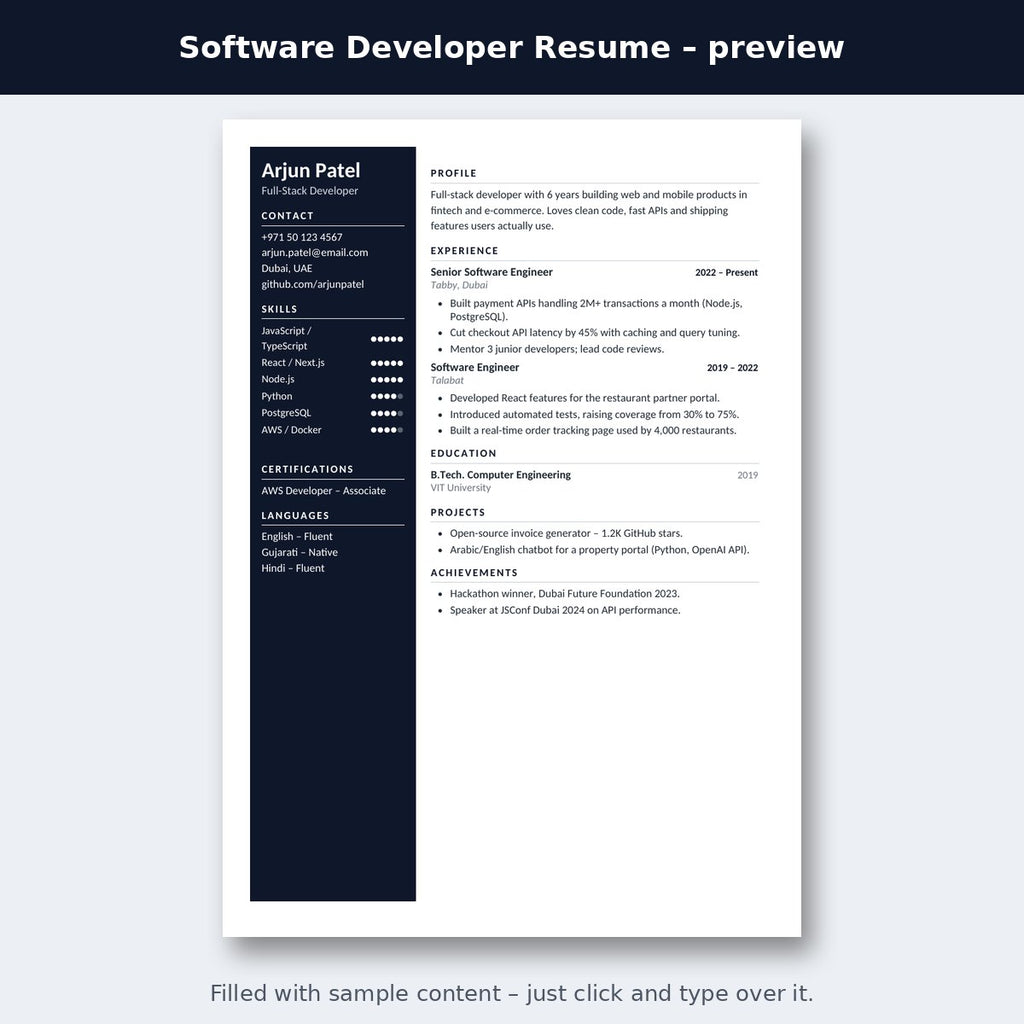This screenshot has width=1024, height=1024.
Task: Click the rating dots beside AWS / Docker
Action: click(x=387, y=430)
